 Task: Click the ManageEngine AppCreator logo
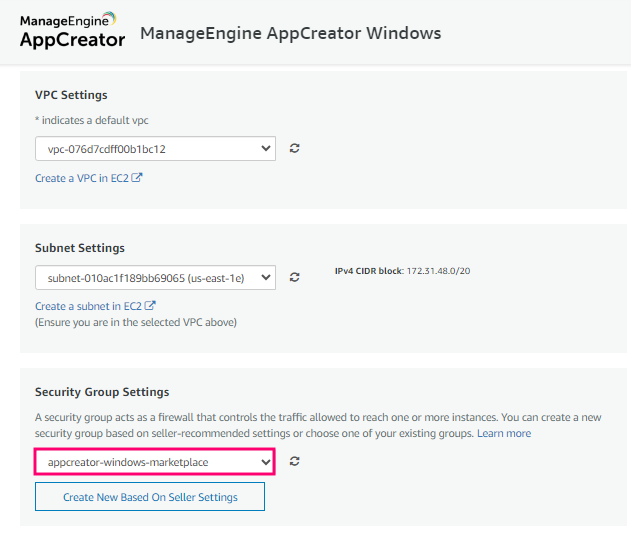tap(72, 31)
